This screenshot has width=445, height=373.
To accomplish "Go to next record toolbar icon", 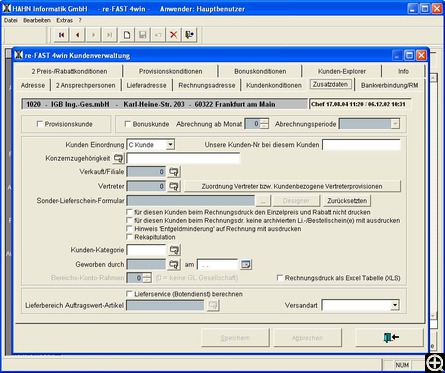I will point(93,35).
